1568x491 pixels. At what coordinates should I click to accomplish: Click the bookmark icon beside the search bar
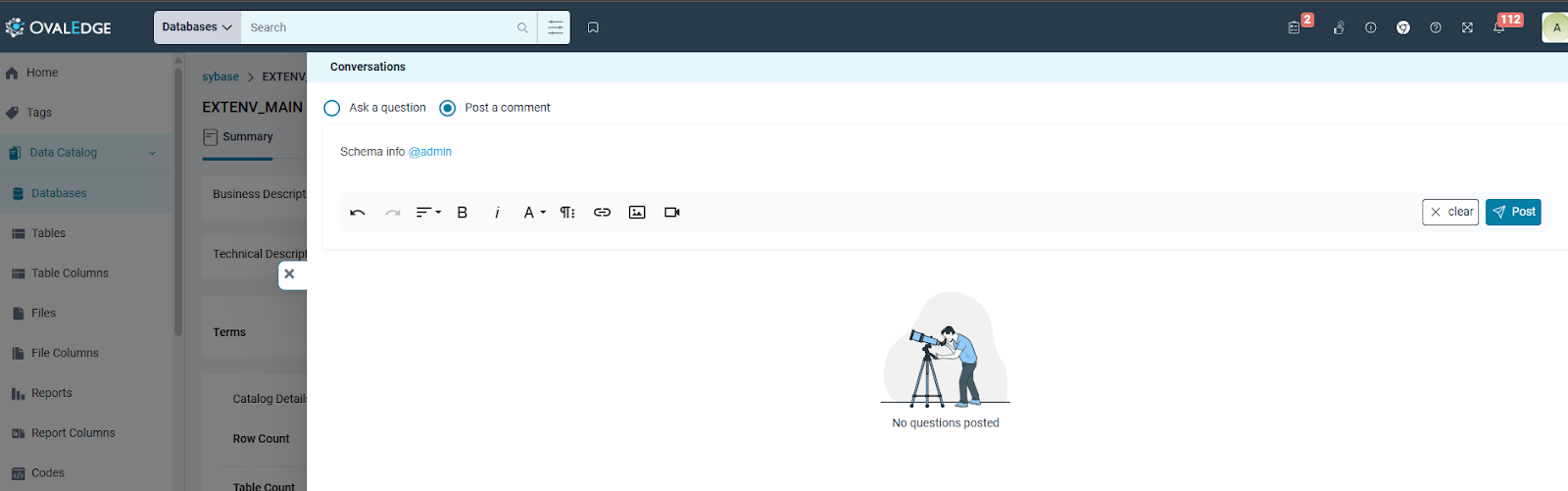coord(593,27)
